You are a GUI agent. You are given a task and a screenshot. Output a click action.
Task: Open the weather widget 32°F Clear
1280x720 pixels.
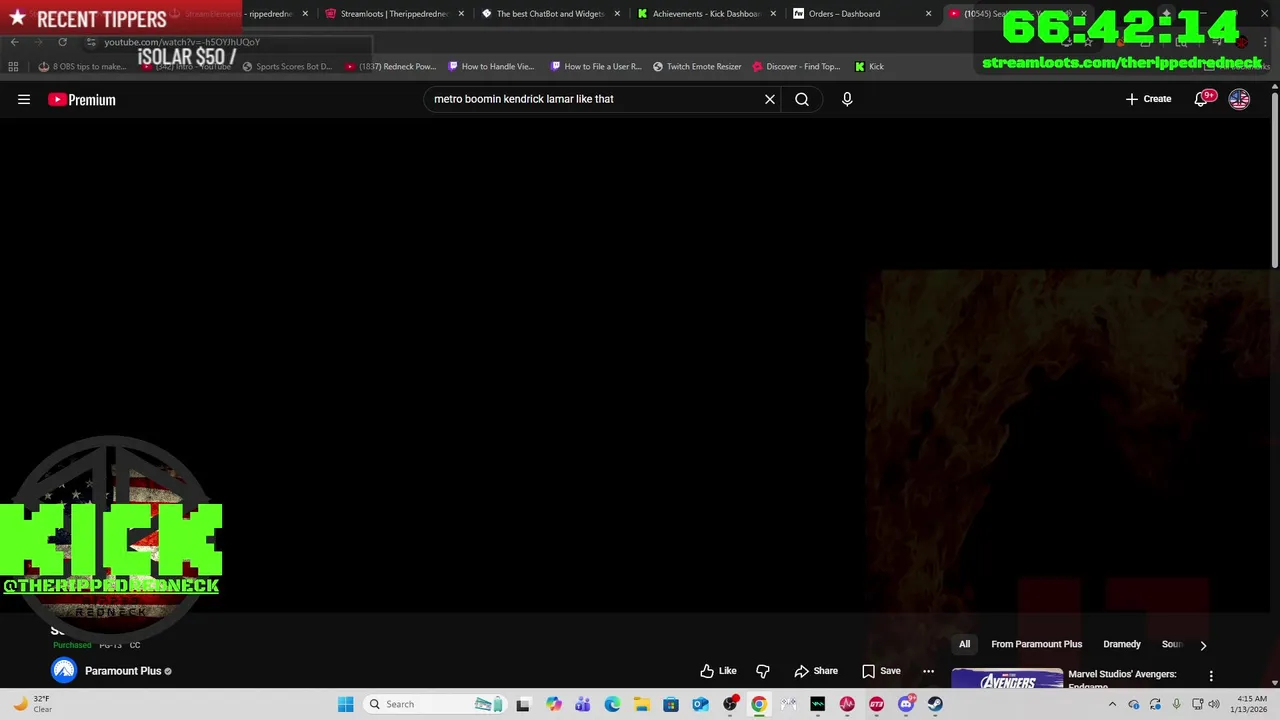tap(30, 704)
